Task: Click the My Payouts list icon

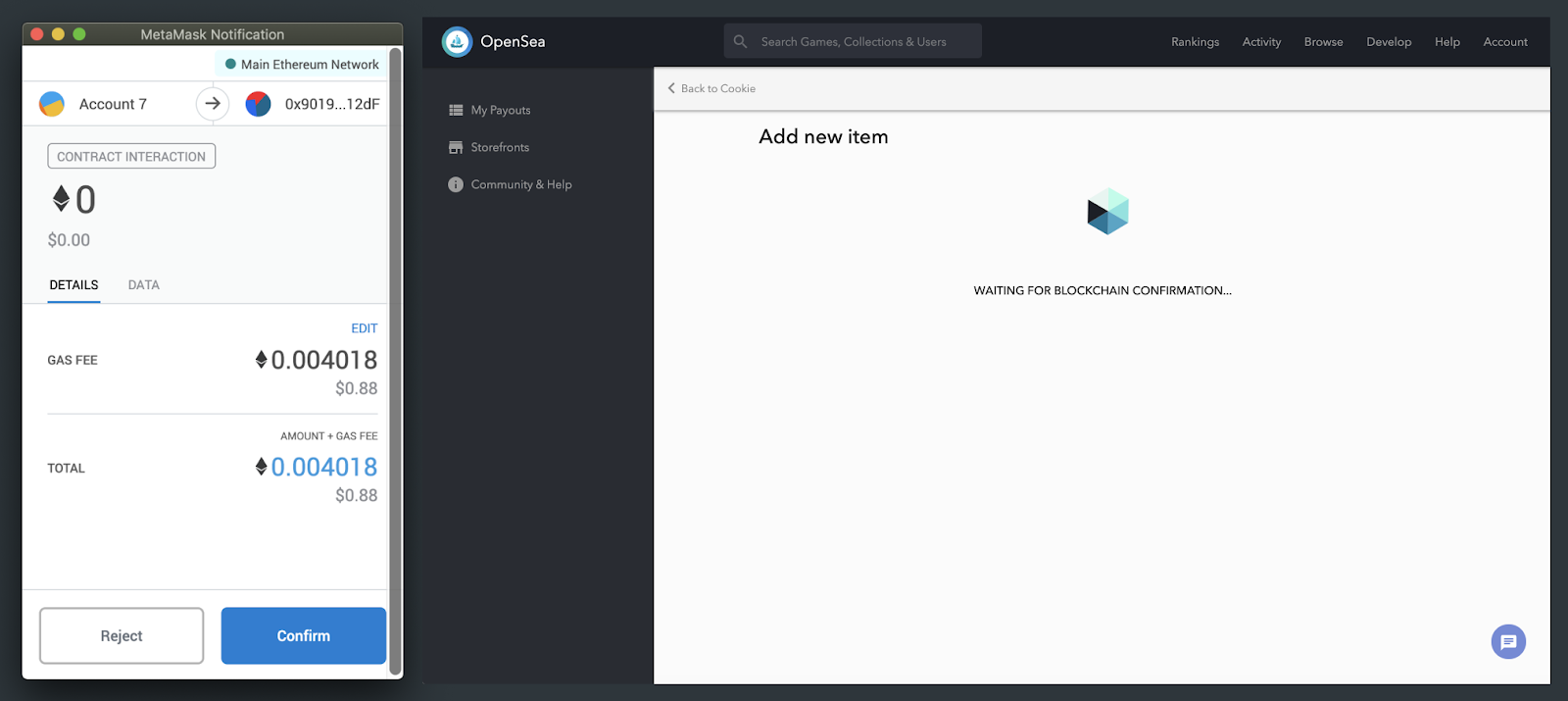Action: point(456,110)
